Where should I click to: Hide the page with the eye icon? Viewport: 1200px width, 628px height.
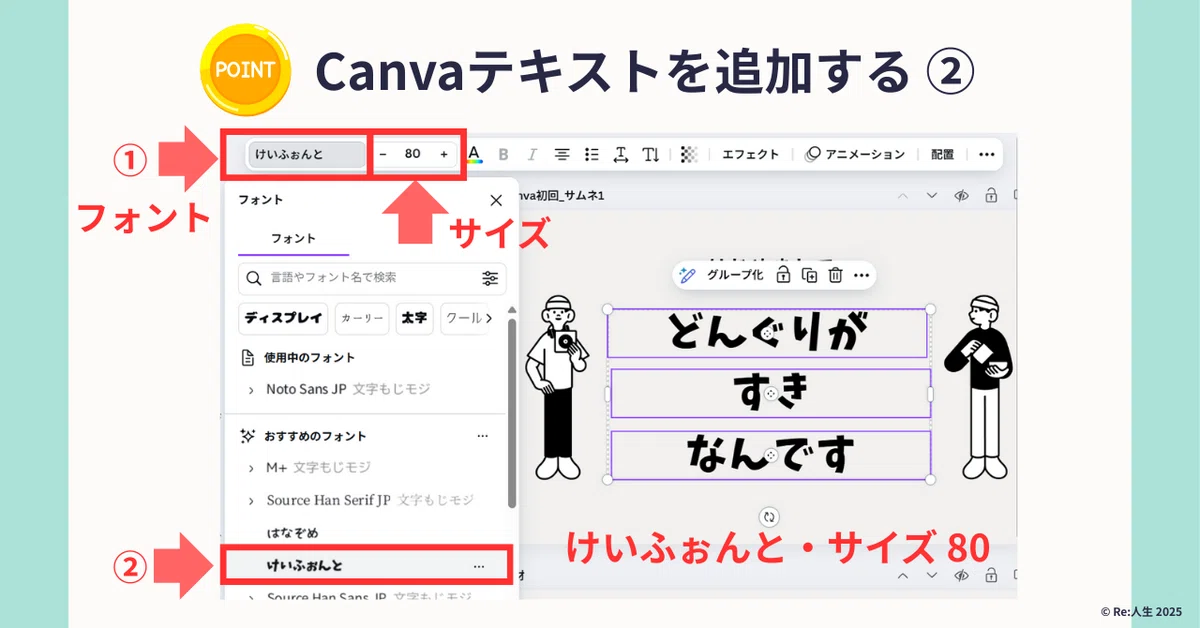pos(962,196)
